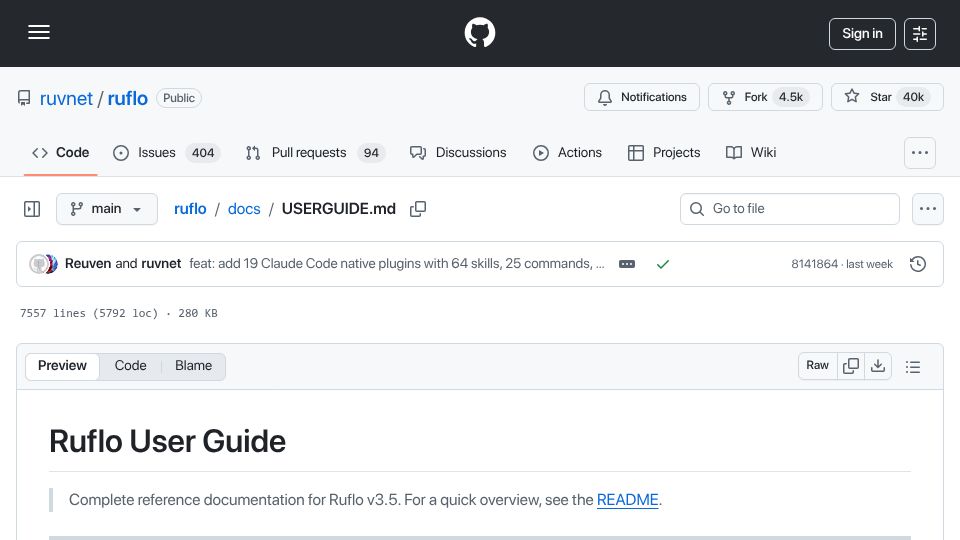Go to GitHub homepage via Octocat logo
The height and width of the screenshot is (540, 960).
click(x=479, y=32)
